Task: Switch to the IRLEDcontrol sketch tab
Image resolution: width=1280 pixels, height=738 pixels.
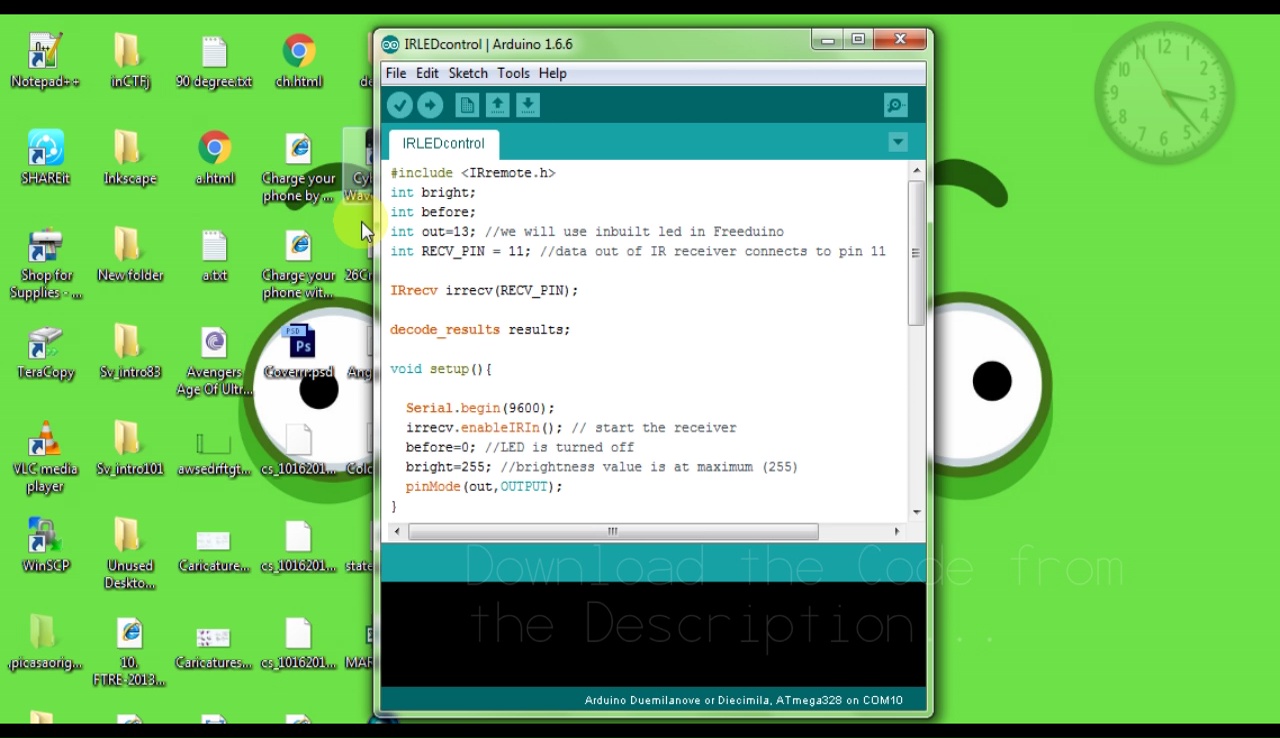Action: pyautogui.click(x=443, y=143)
